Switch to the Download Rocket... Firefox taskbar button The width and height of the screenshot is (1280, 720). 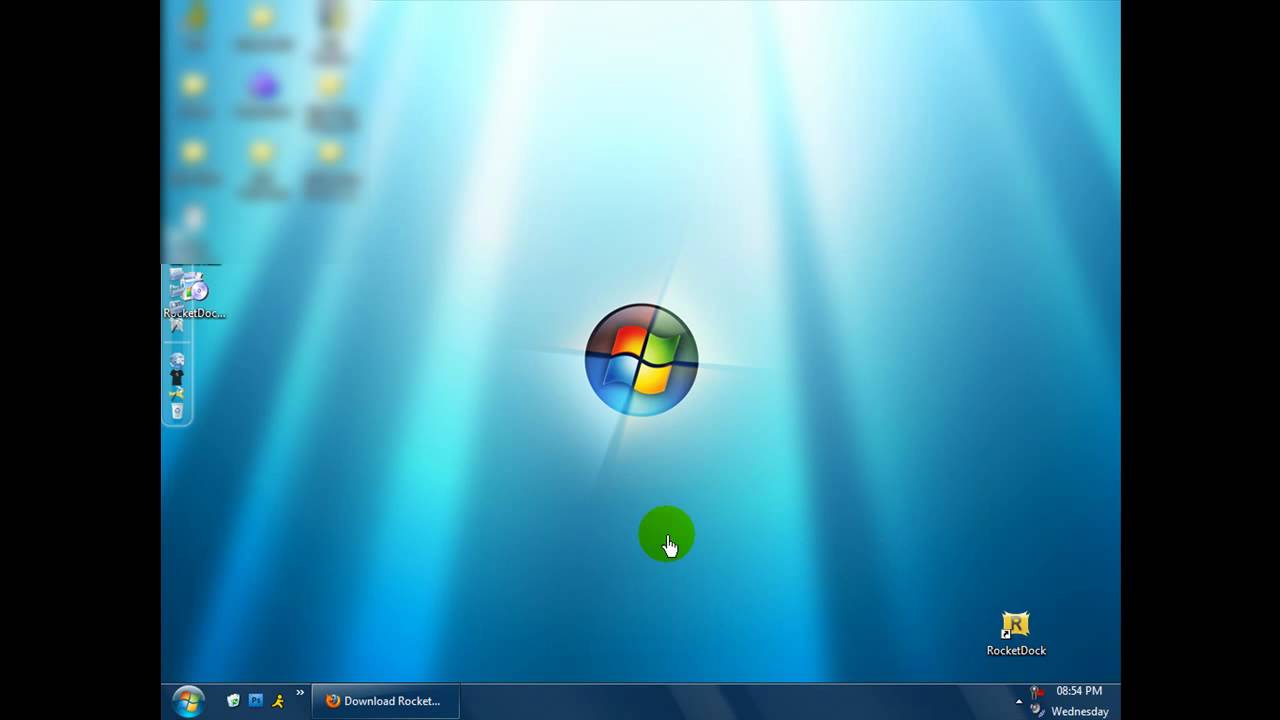(x=385, y=701)
